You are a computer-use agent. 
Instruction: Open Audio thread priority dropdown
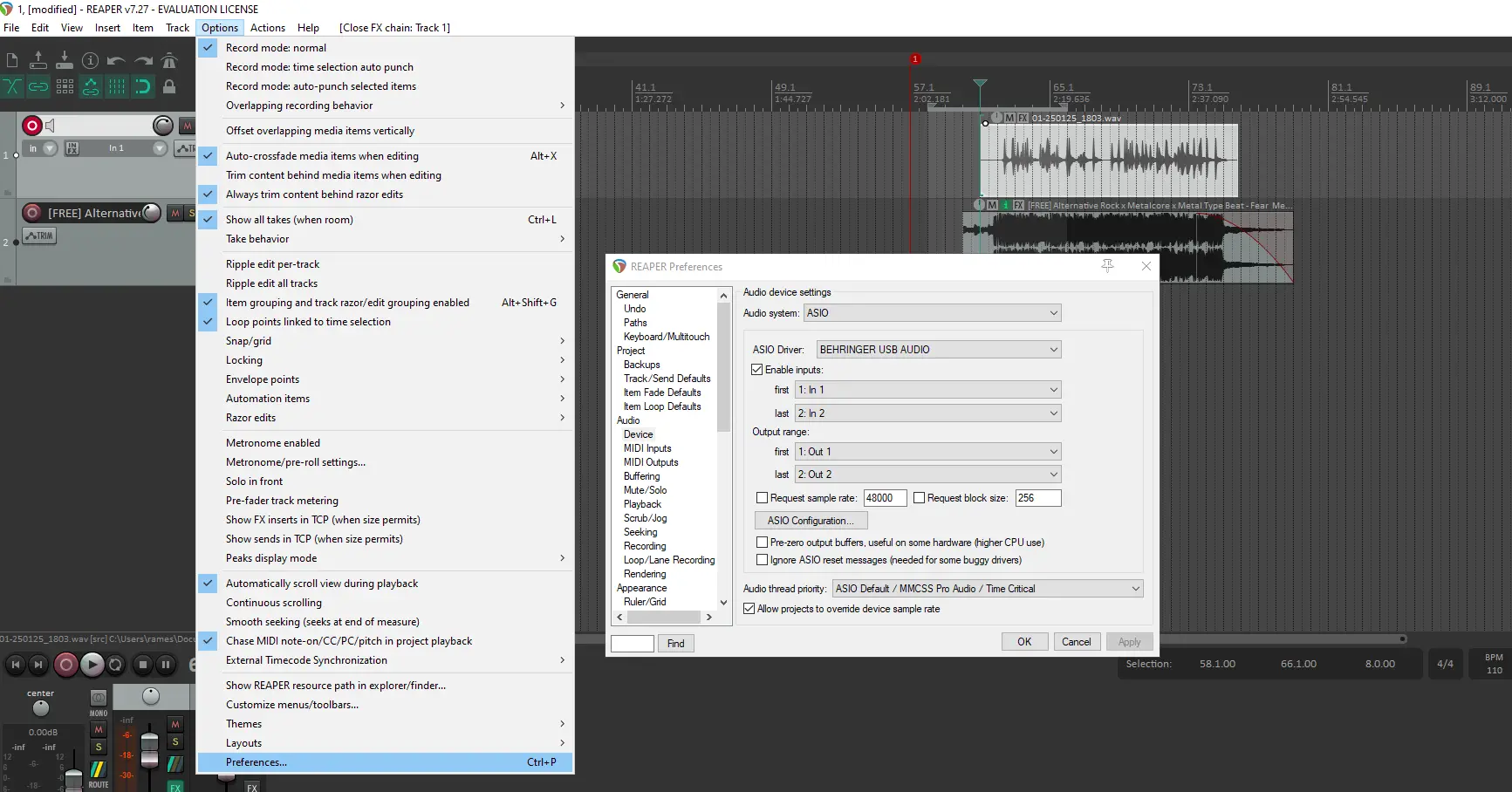coord(988,589)
